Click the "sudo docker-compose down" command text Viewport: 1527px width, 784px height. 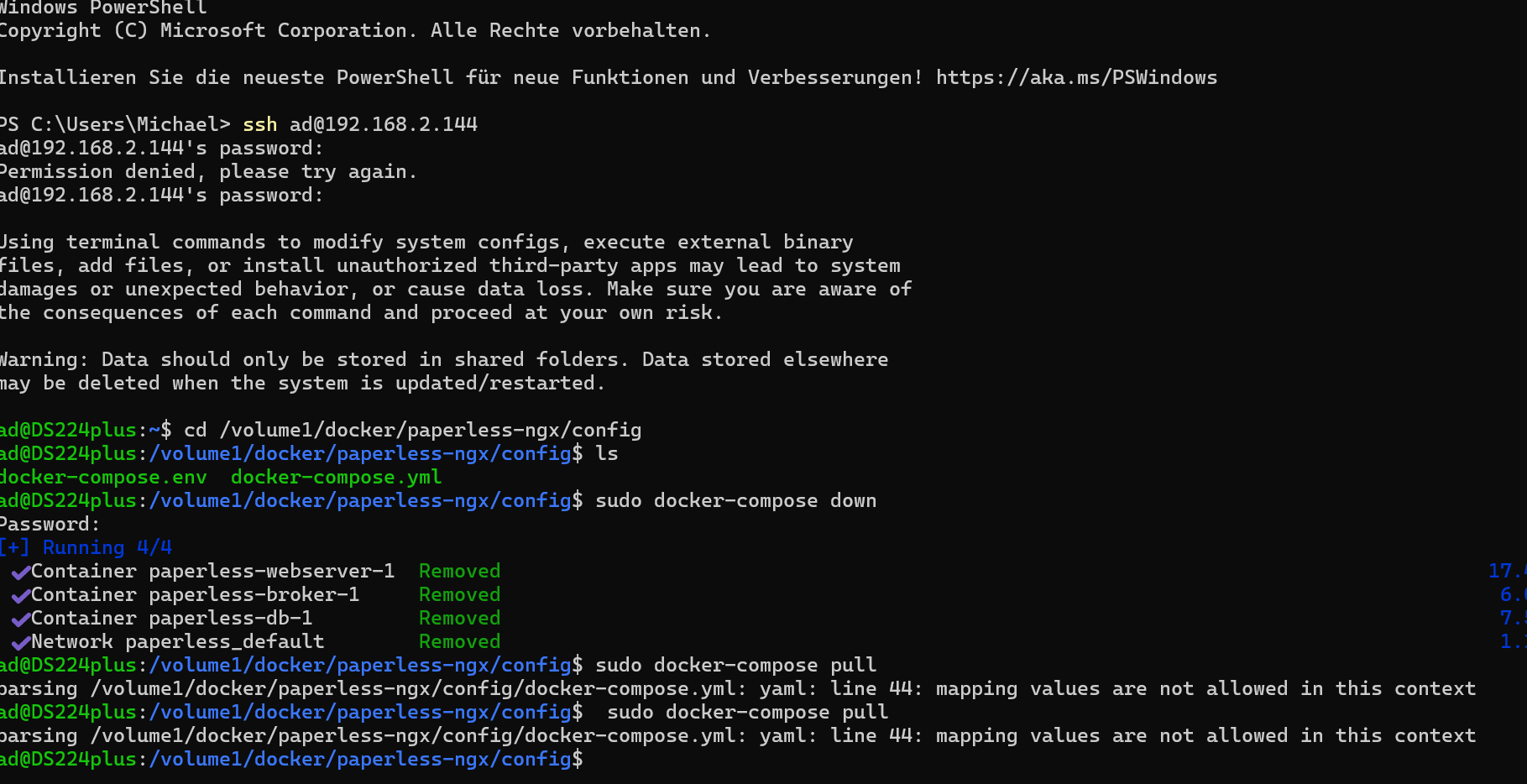[x=735, y=500]
